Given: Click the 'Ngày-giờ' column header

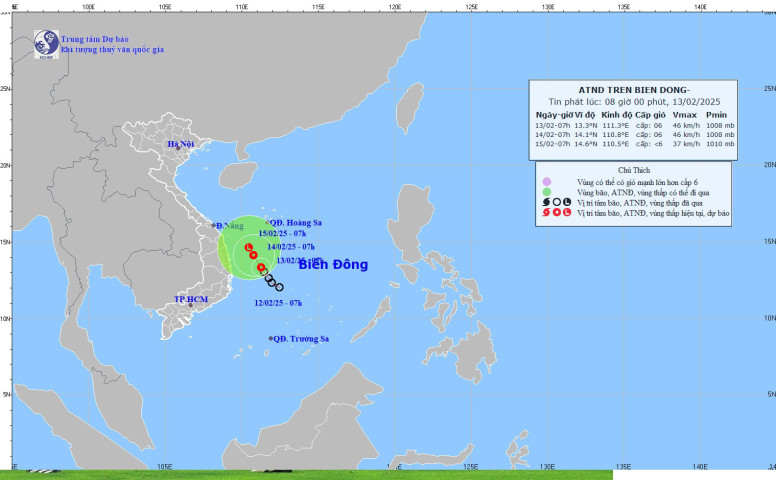Looking at the screenshot, I should tap(554, 115).
